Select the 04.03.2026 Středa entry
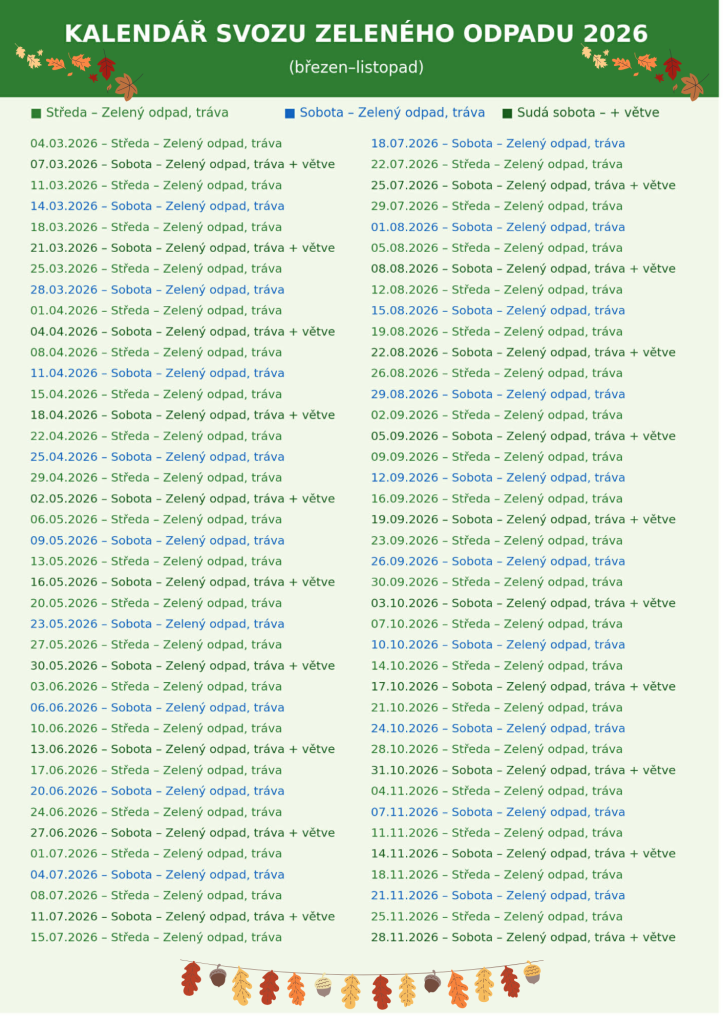The width and height of the screenshot is (724, 1024). coord(157,144)
